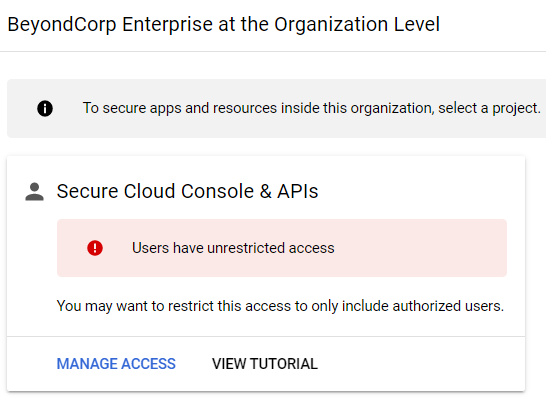Image resolution: width=546 pixels, height=400 pixels.
Task: Click the select a project info banner text
Action: coord(311,108)
